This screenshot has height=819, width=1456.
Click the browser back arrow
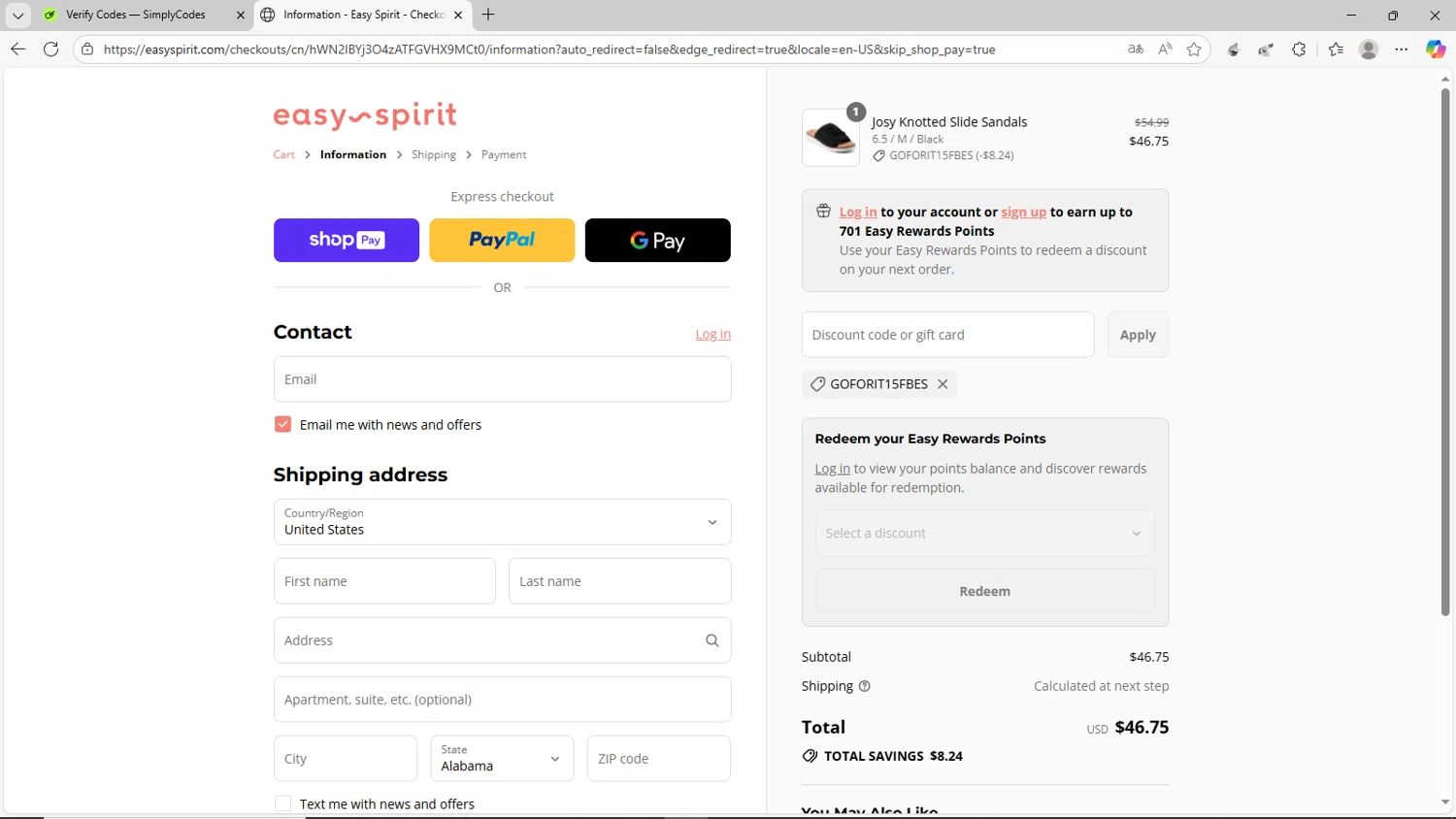(17, 49)
